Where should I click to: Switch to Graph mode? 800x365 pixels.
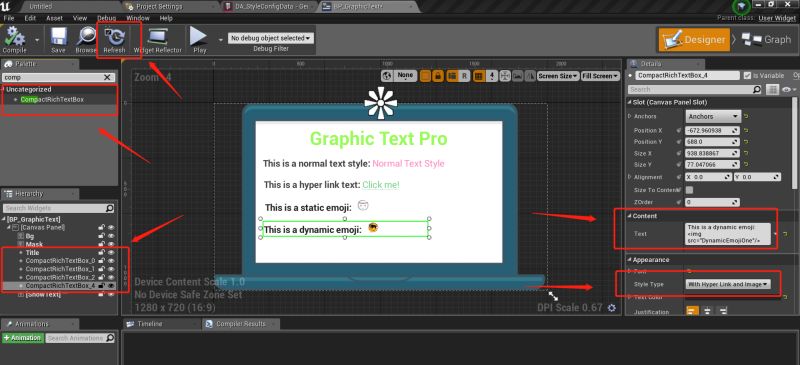(x=766, y=39)
